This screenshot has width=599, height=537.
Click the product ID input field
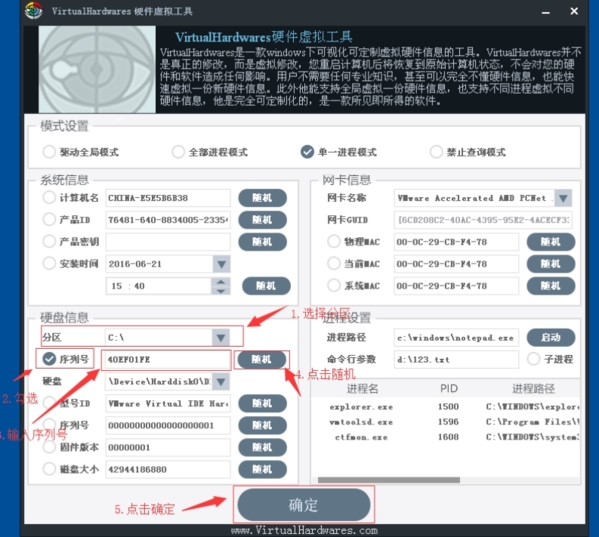tap(168, 220)
